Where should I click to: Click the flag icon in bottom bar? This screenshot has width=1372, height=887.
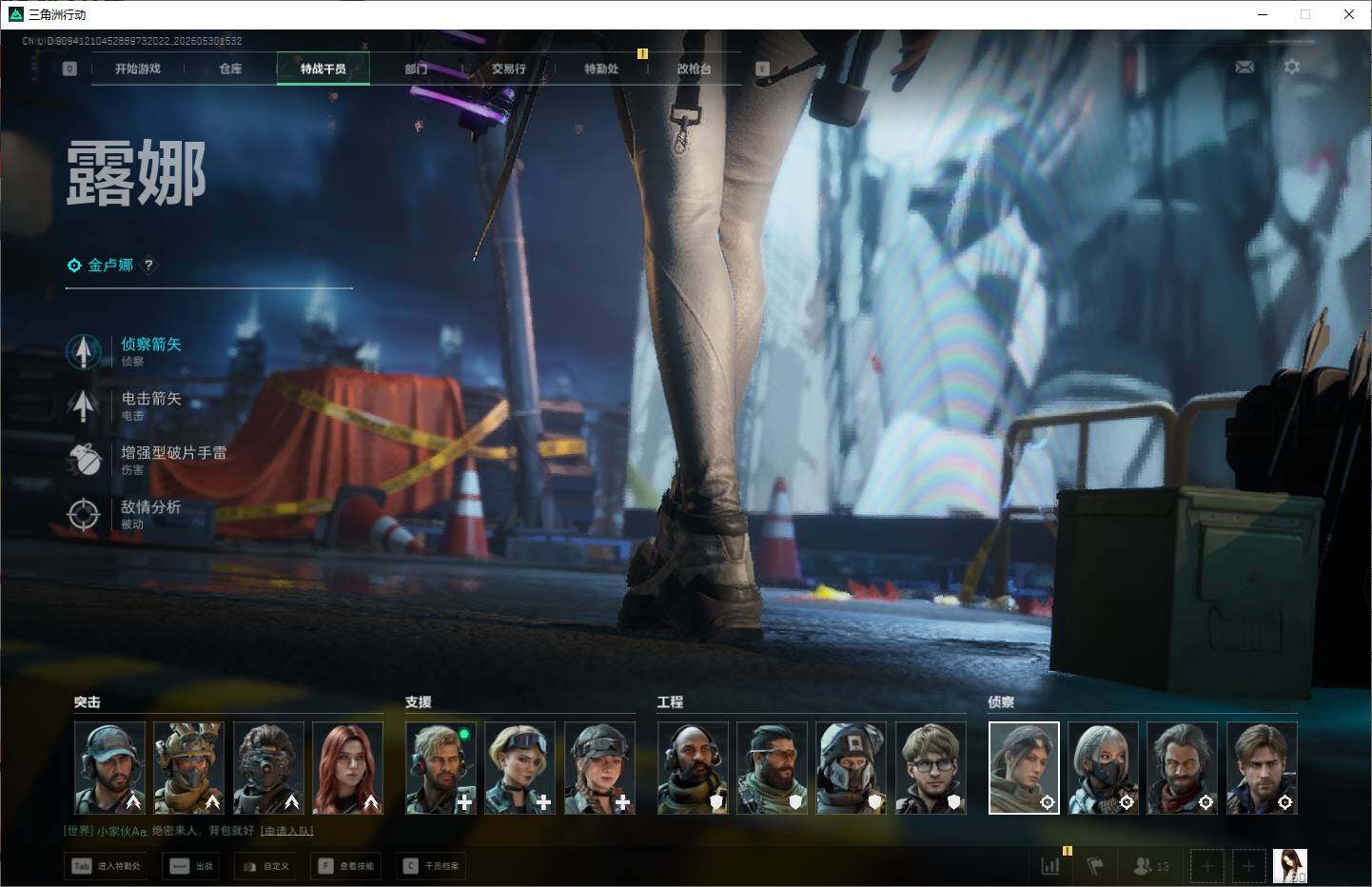(x=1095, y=866)
